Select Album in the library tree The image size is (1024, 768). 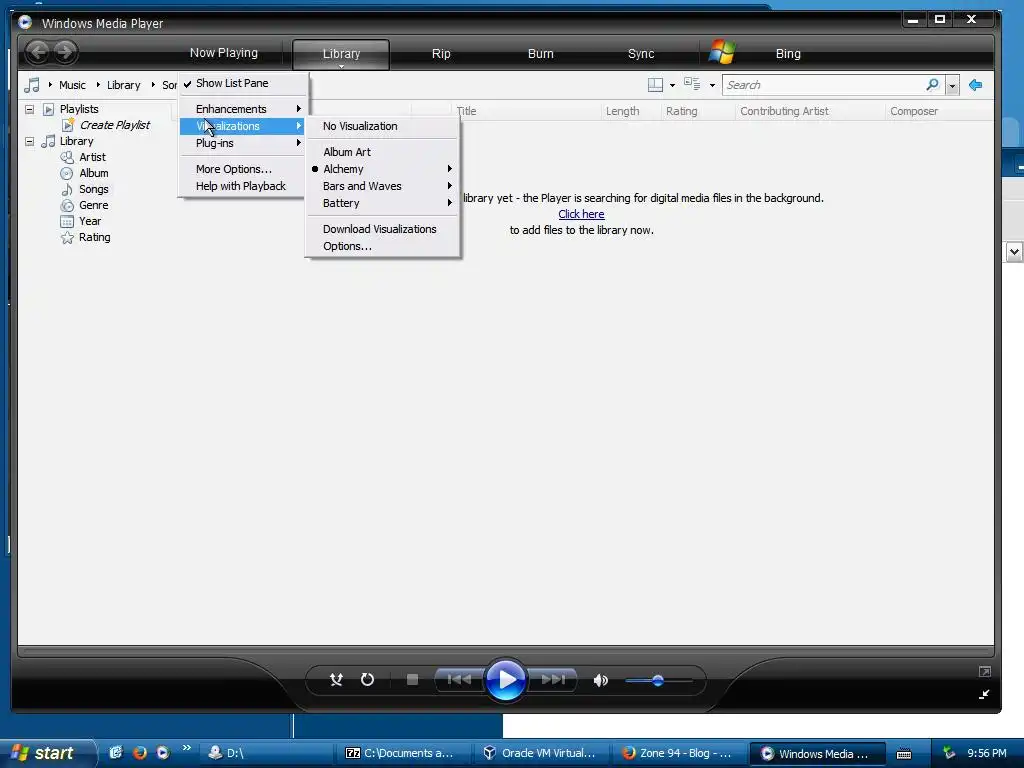point(93,173)
